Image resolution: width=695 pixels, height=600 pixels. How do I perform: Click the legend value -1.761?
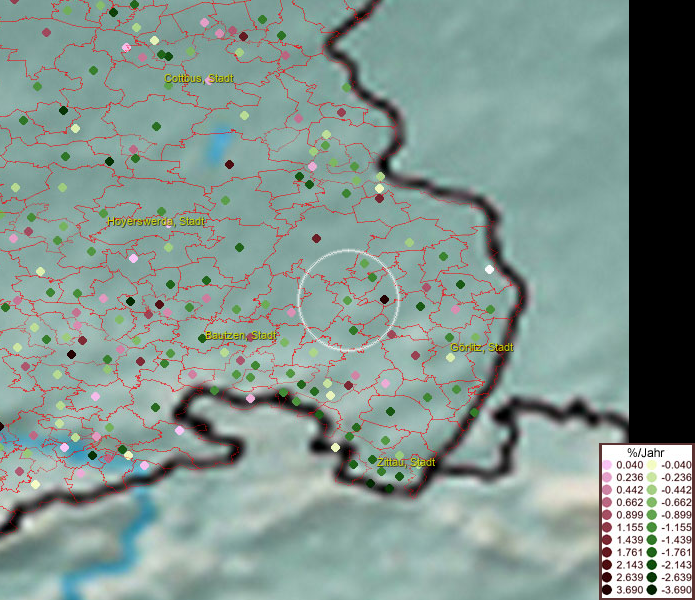[x=676, y=553]
